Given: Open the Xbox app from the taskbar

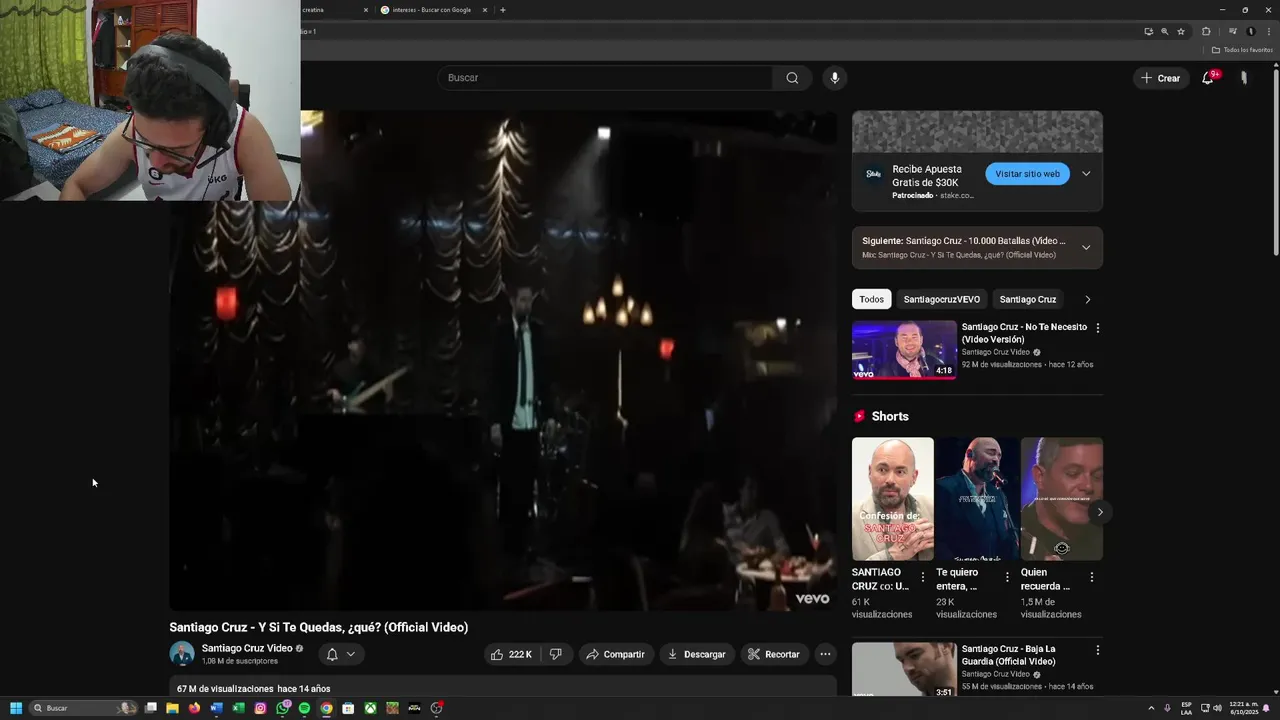Looking at the screenshot, I should pyautogui.click(x=370, y=708).
